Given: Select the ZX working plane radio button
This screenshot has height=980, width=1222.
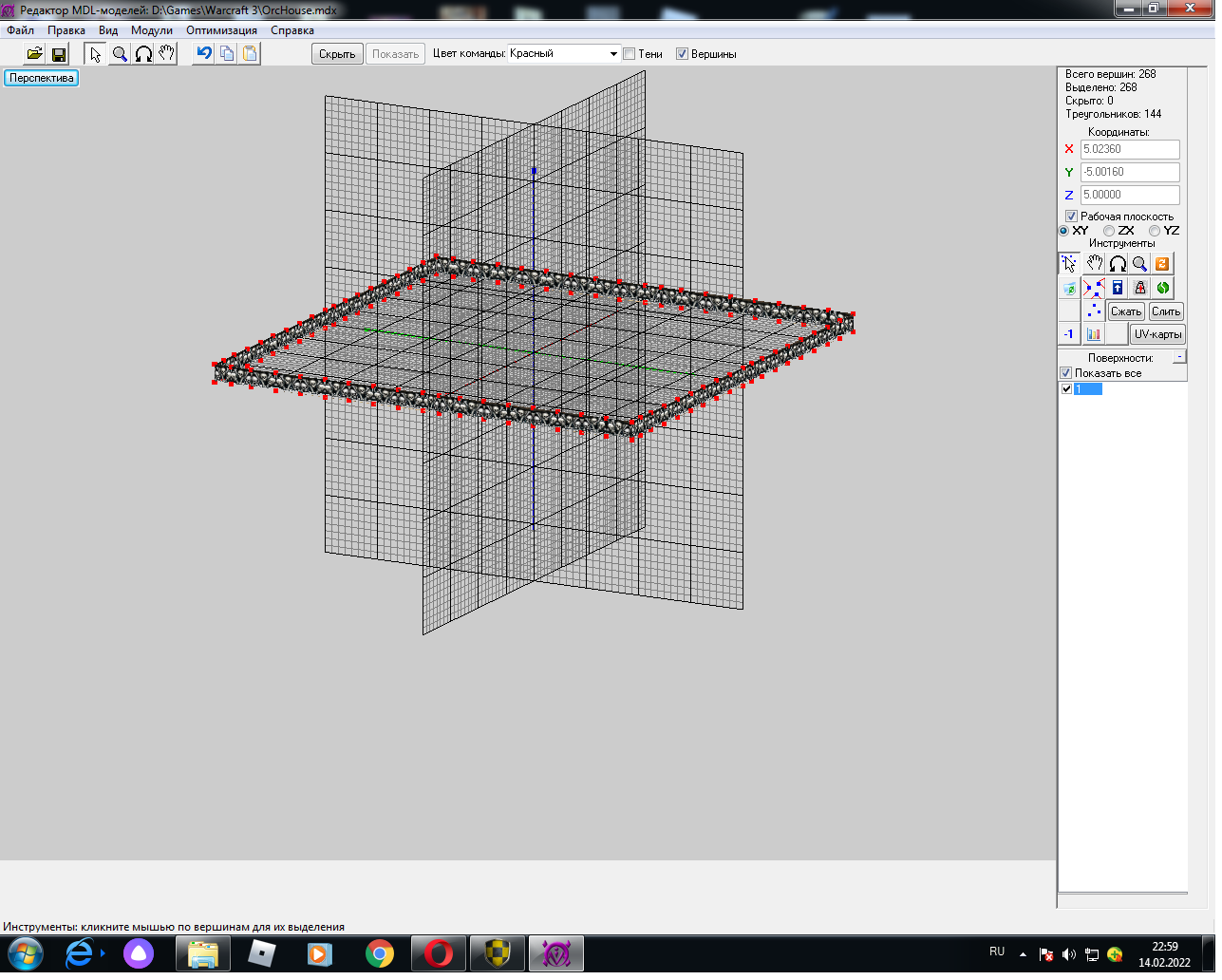Looking at the screenshot, I should 1109,231.
